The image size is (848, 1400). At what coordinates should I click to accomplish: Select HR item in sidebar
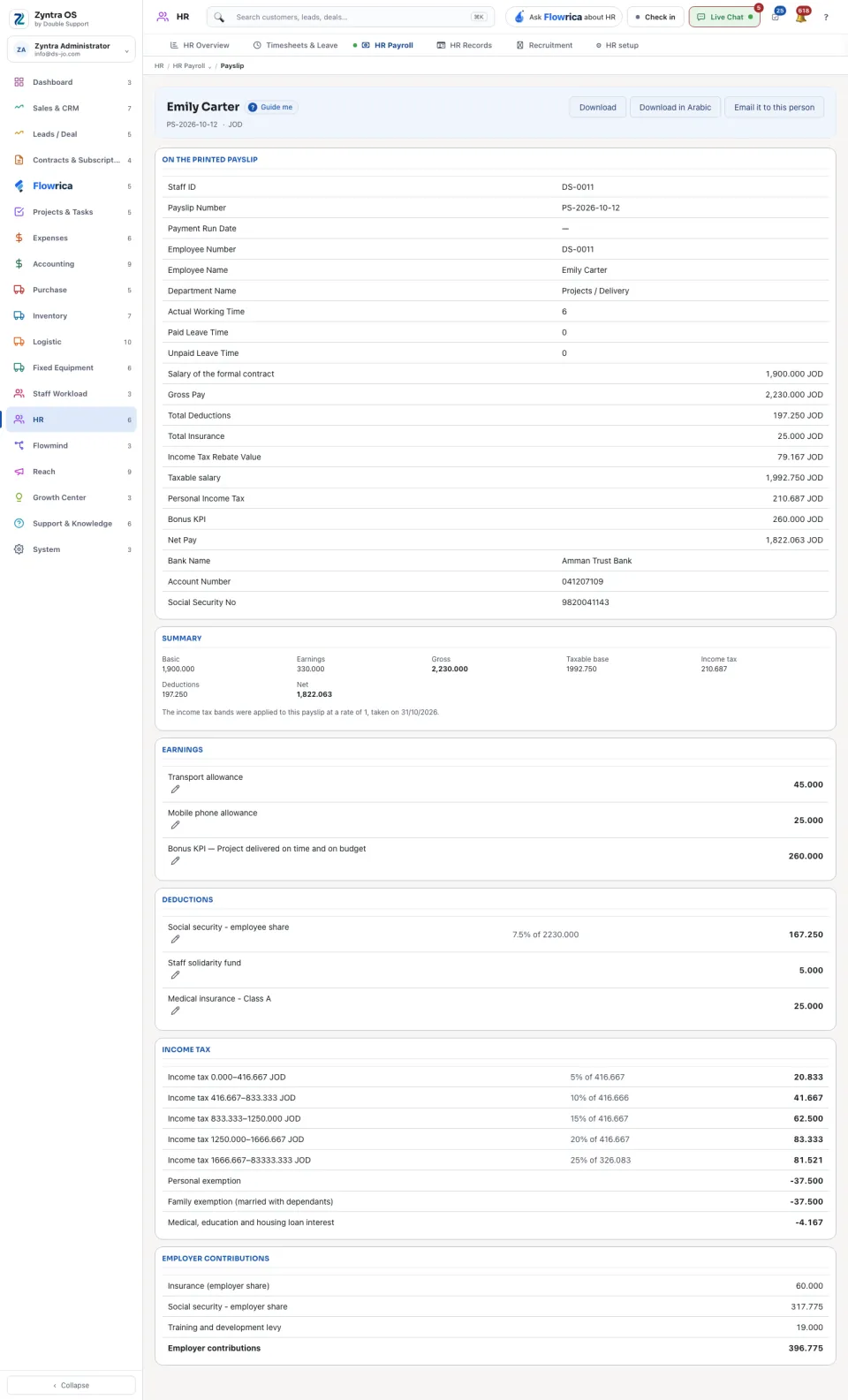(72, 420)
